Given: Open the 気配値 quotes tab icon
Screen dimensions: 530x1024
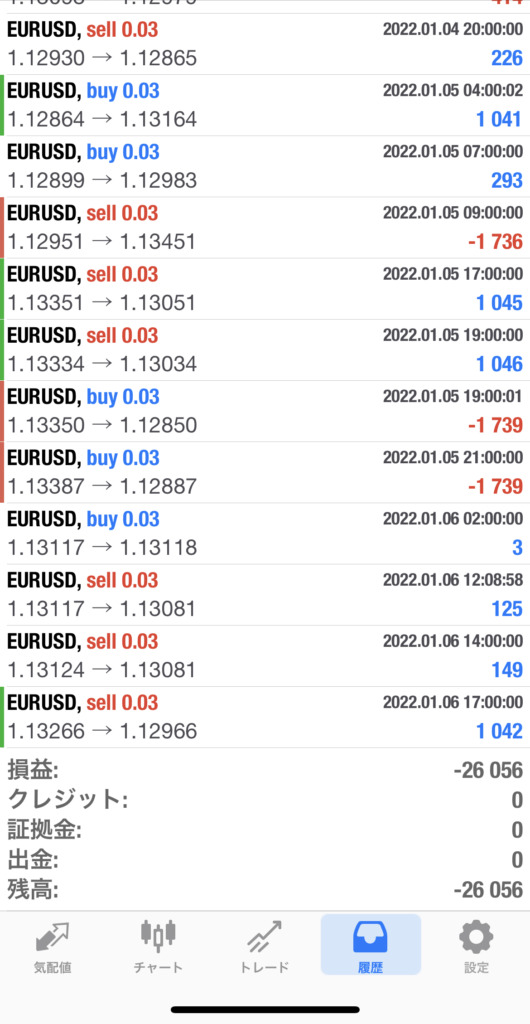Looking at the screenshot, I should point(52,938).
